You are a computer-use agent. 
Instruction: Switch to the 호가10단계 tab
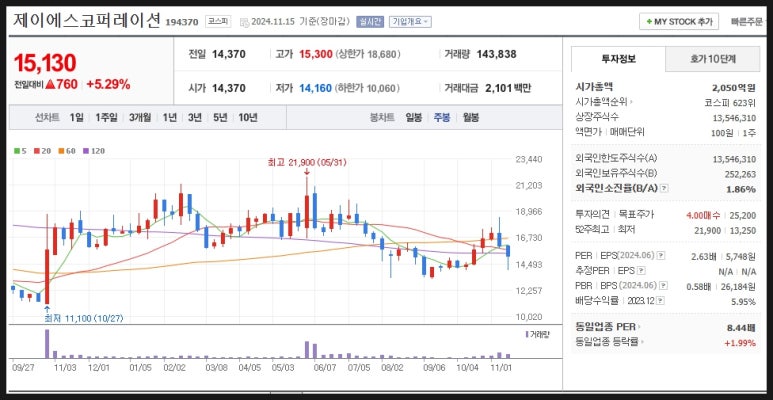tap(712, 59)
